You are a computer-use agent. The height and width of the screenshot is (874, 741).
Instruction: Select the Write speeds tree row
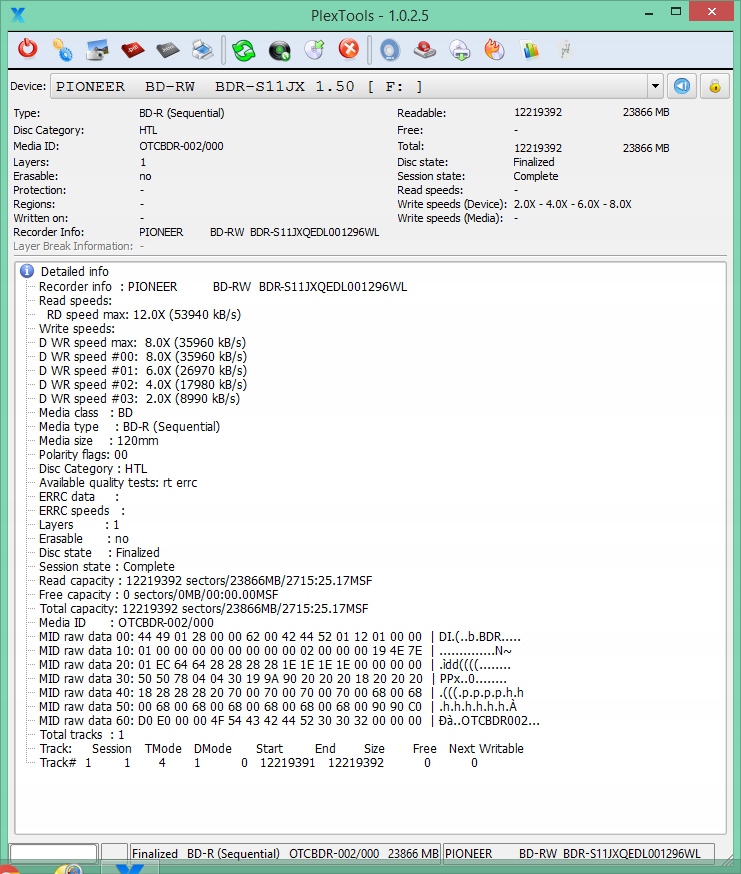pos(77,328)
